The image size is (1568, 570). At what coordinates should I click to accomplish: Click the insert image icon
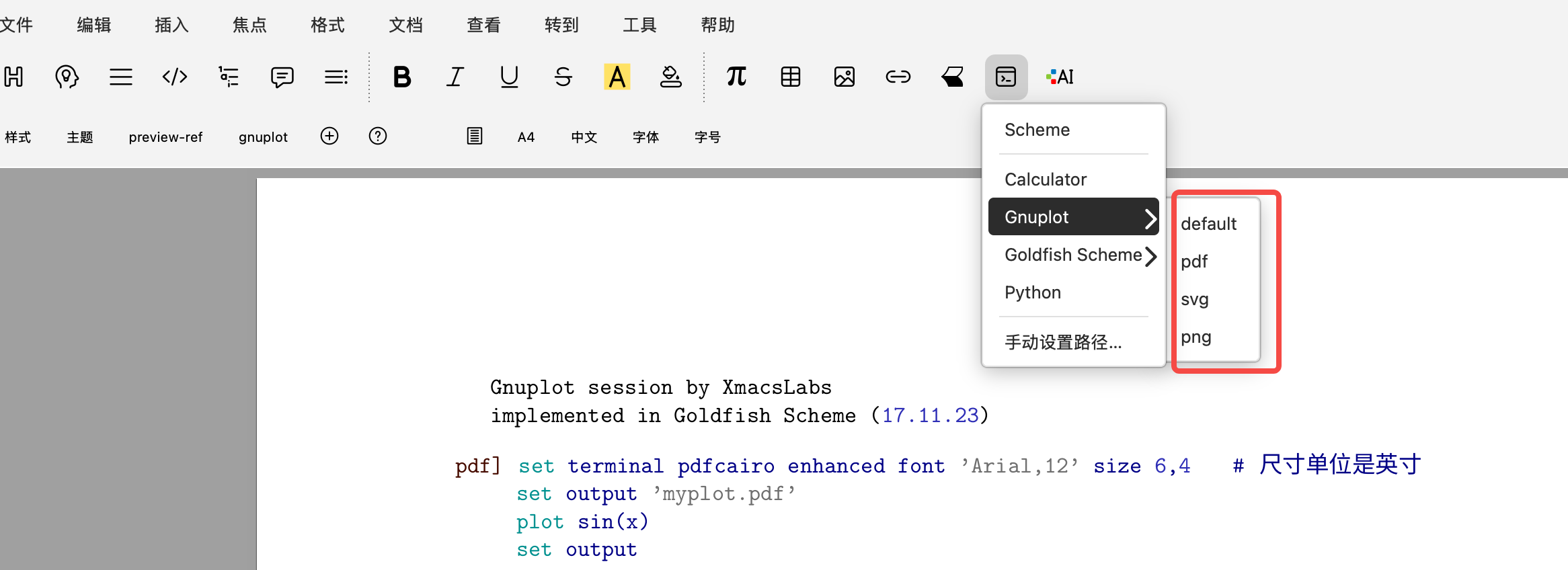(x=845, y=77)
